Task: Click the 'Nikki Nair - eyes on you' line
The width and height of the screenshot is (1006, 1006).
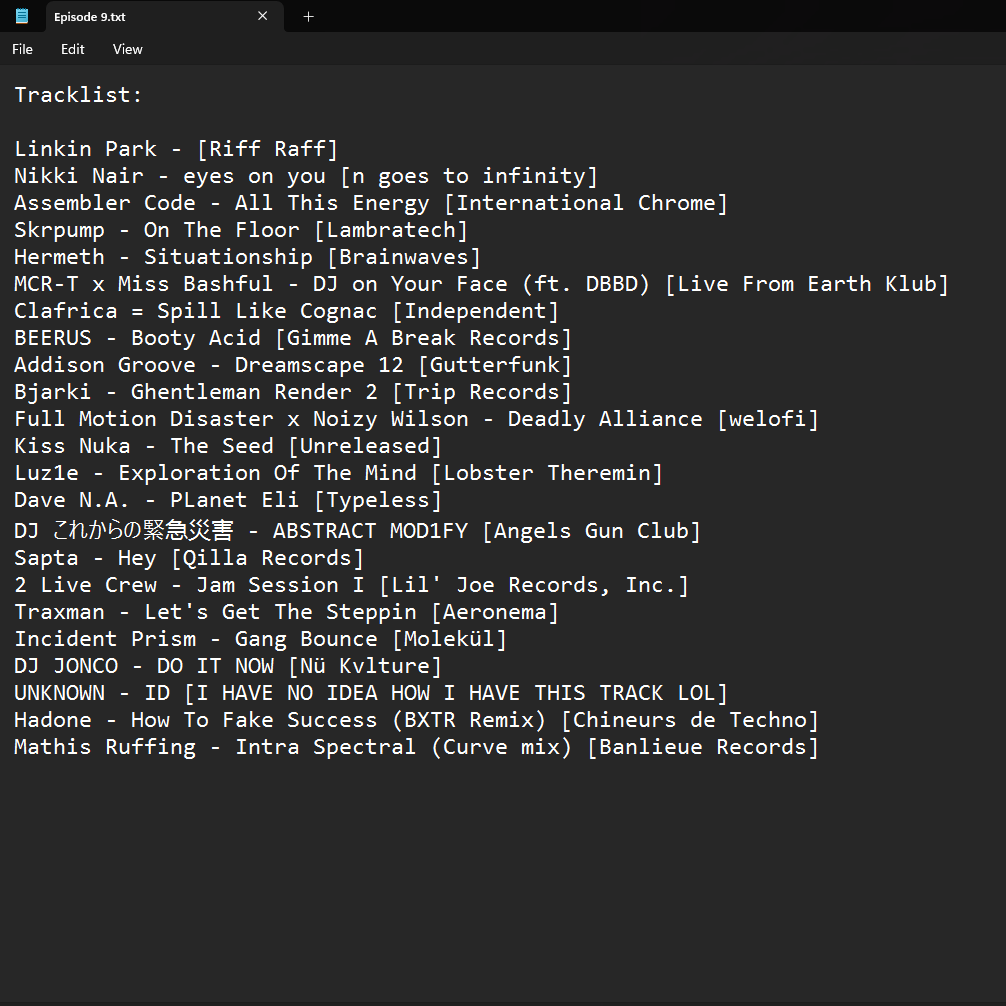Action: tap(306, 176)
